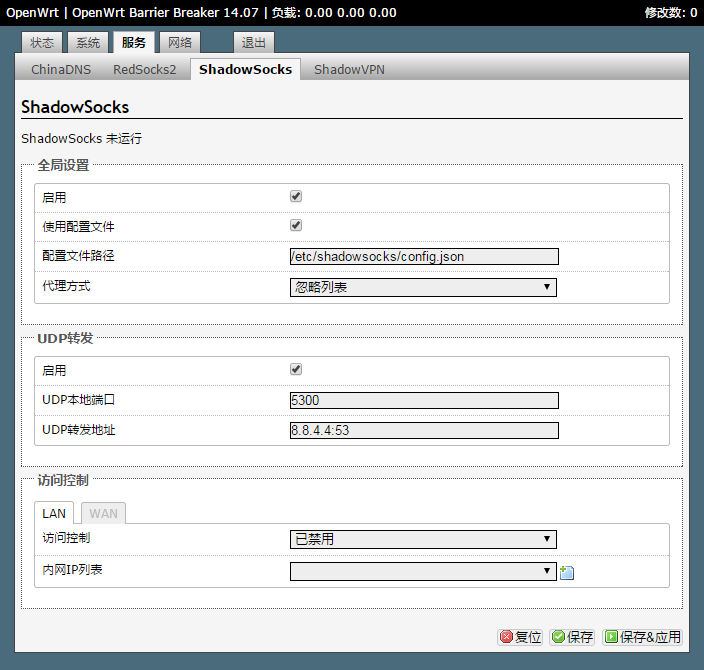Open the 访问控制 dropdown showing 已禁用
The height and width of the screenshot is (670, 704).
click(x=423, y=539)
